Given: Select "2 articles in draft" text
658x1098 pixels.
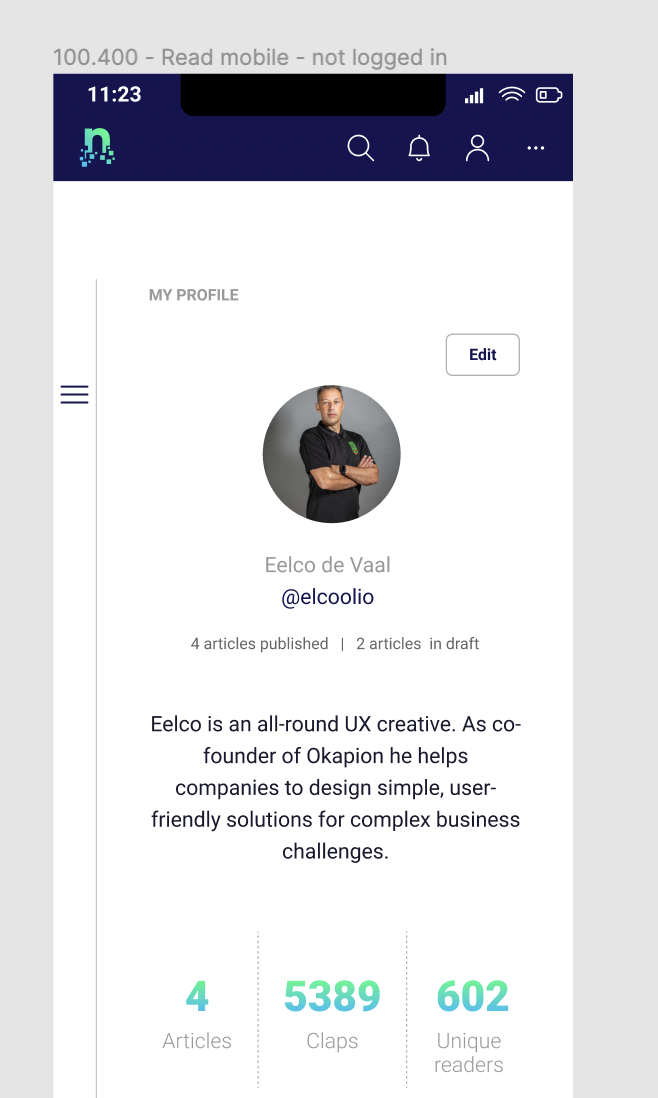Looking at the screenshot, I should click(417, 644).
